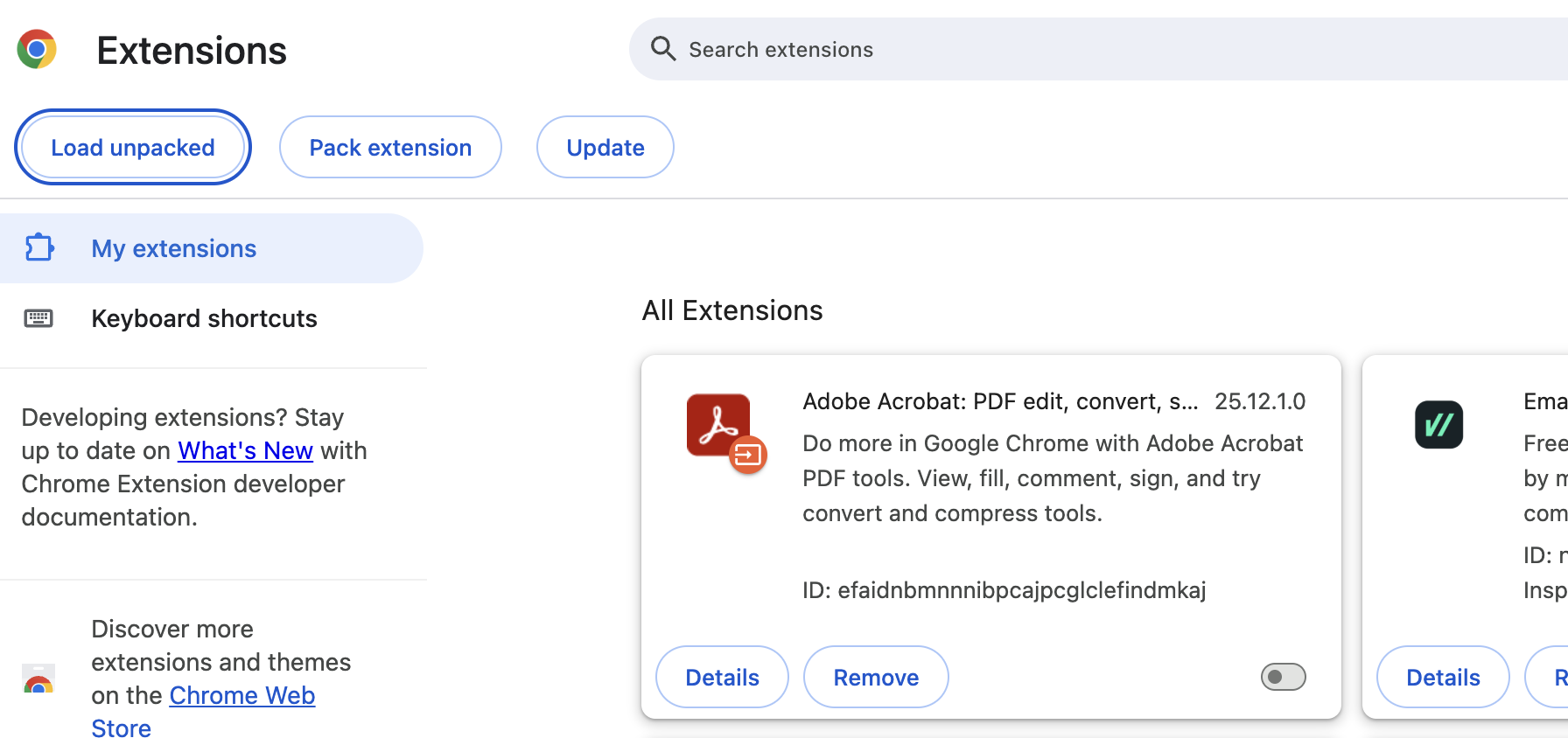
Task: Click the Keyboard shortcuts keyboard icon
Action: 38,318
